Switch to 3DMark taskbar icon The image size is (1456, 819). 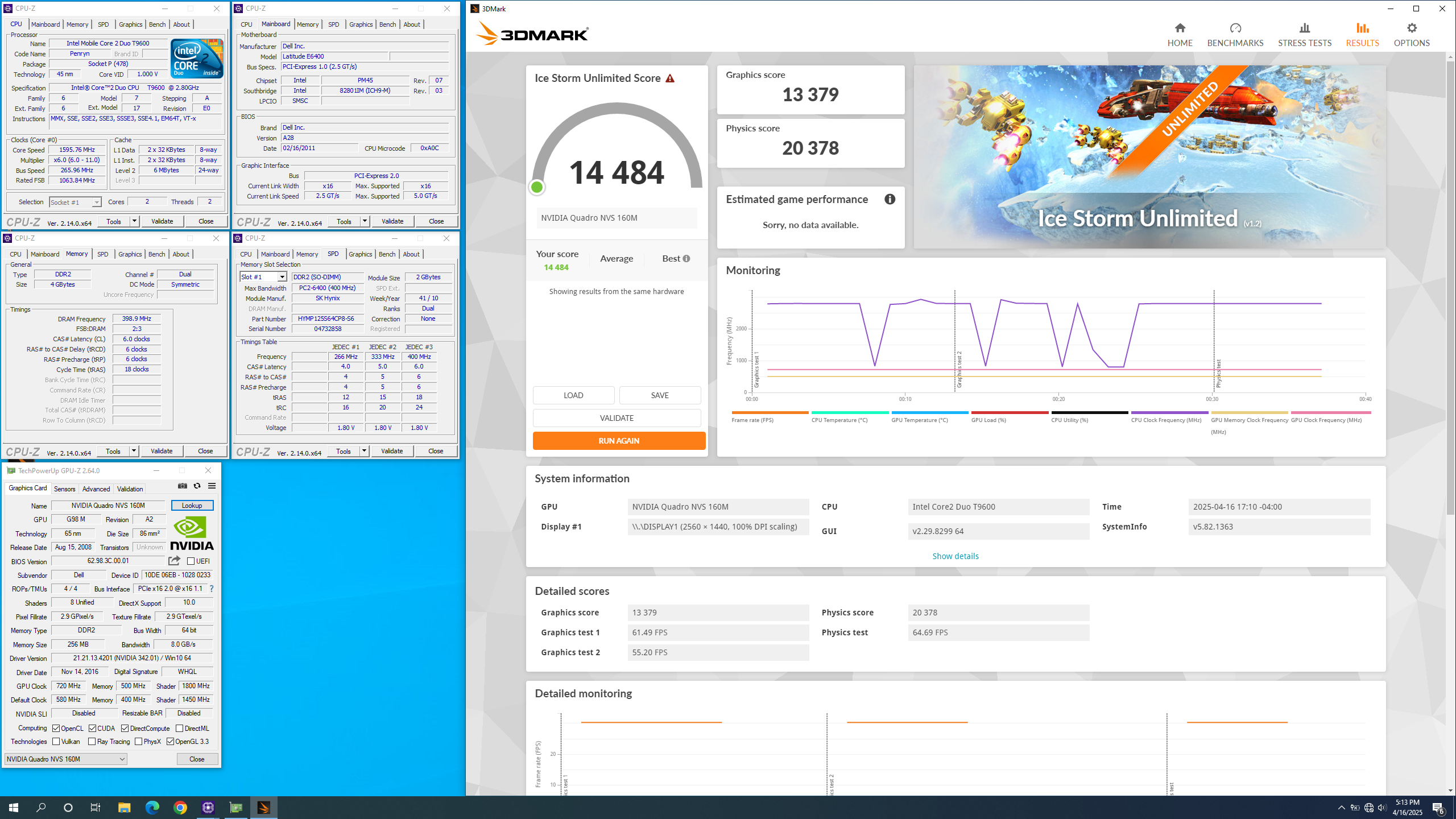[263, 807]
